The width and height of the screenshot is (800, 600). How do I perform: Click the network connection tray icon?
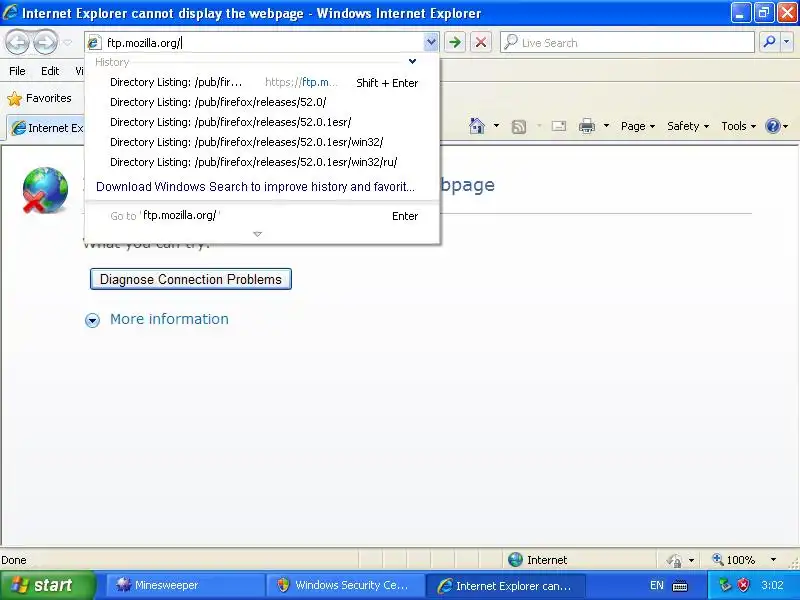point(724,585)
